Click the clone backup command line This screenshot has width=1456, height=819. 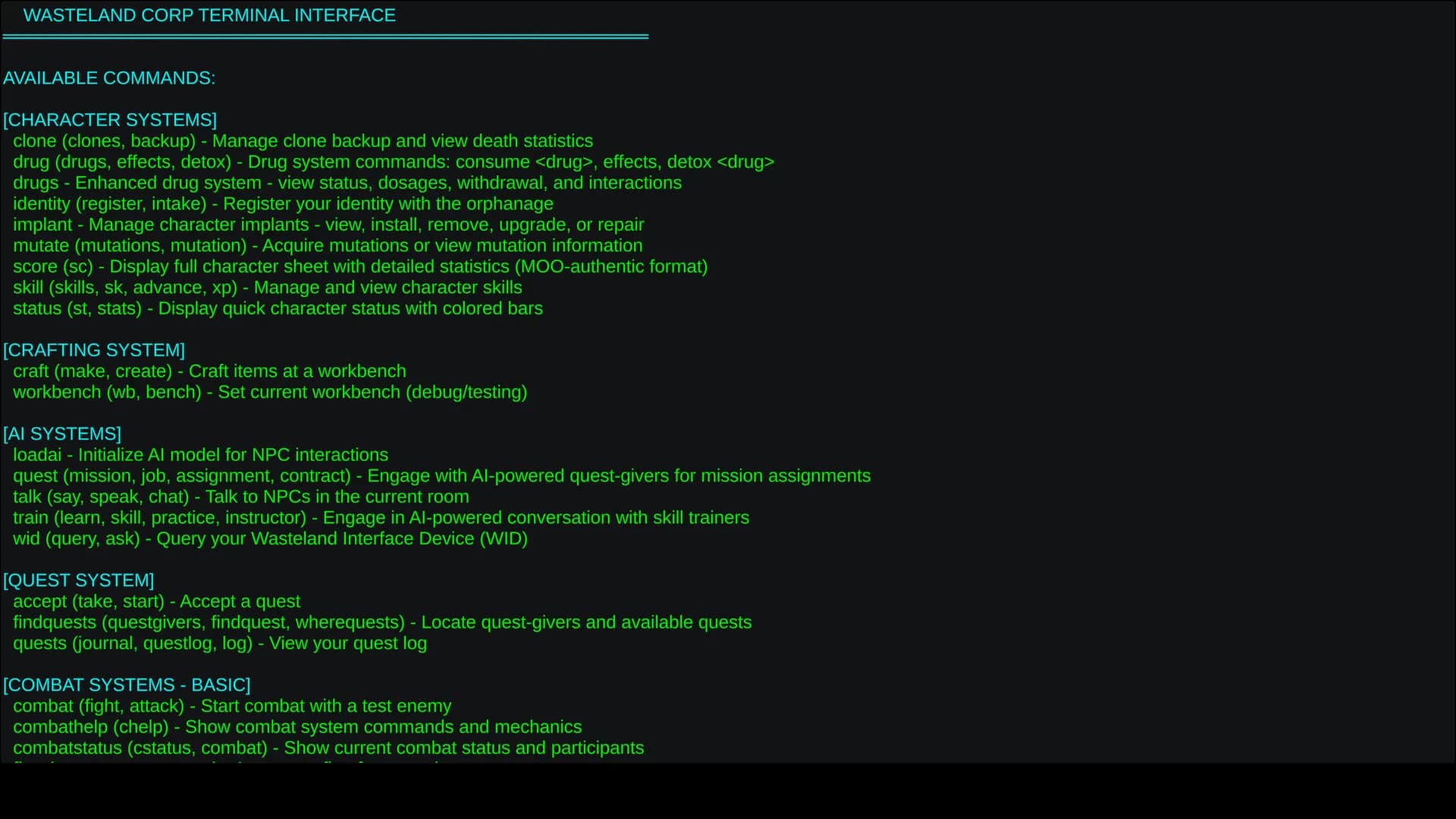point(303,141)
